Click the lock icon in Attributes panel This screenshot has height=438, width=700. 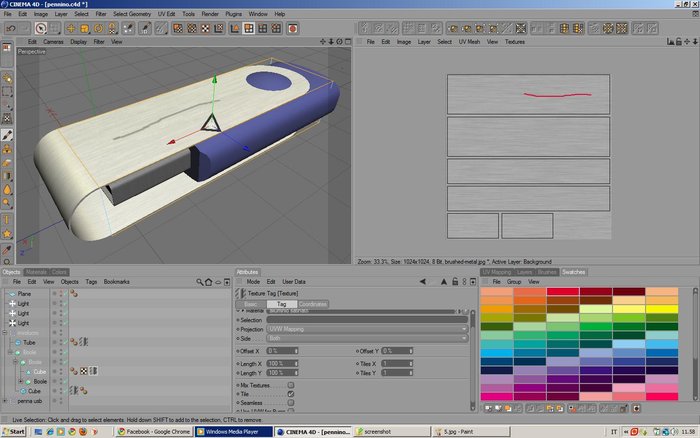coord(454,282)
